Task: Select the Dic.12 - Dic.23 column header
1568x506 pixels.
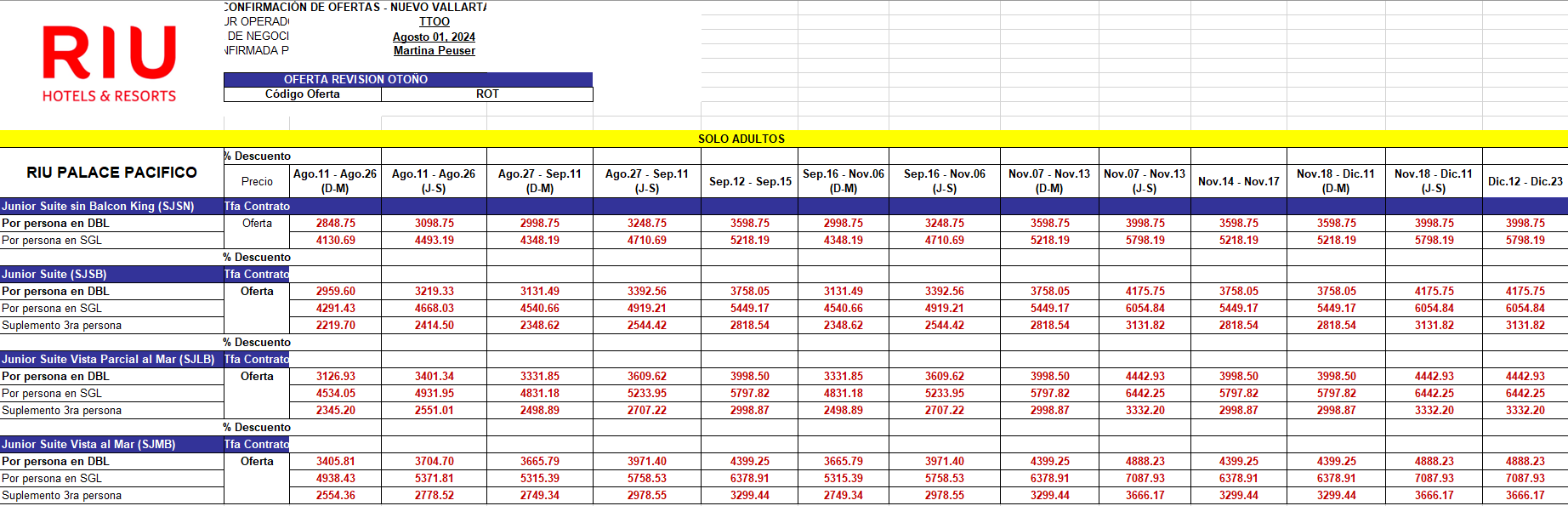Action: coord(1525,181)
